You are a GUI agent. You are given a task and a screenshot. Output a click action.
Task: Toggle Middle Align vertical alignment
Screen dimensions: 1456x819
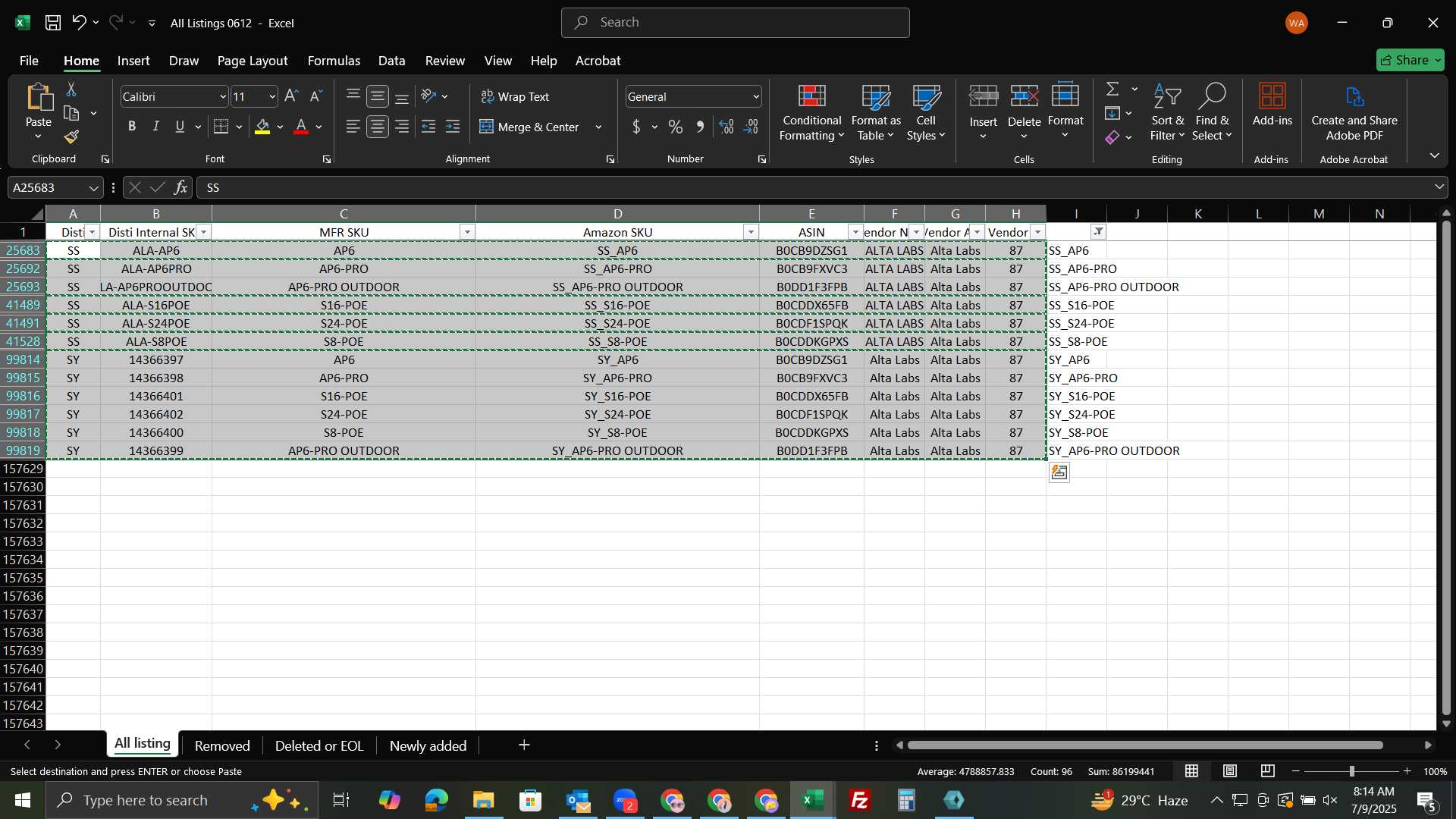tap(378, 96)
